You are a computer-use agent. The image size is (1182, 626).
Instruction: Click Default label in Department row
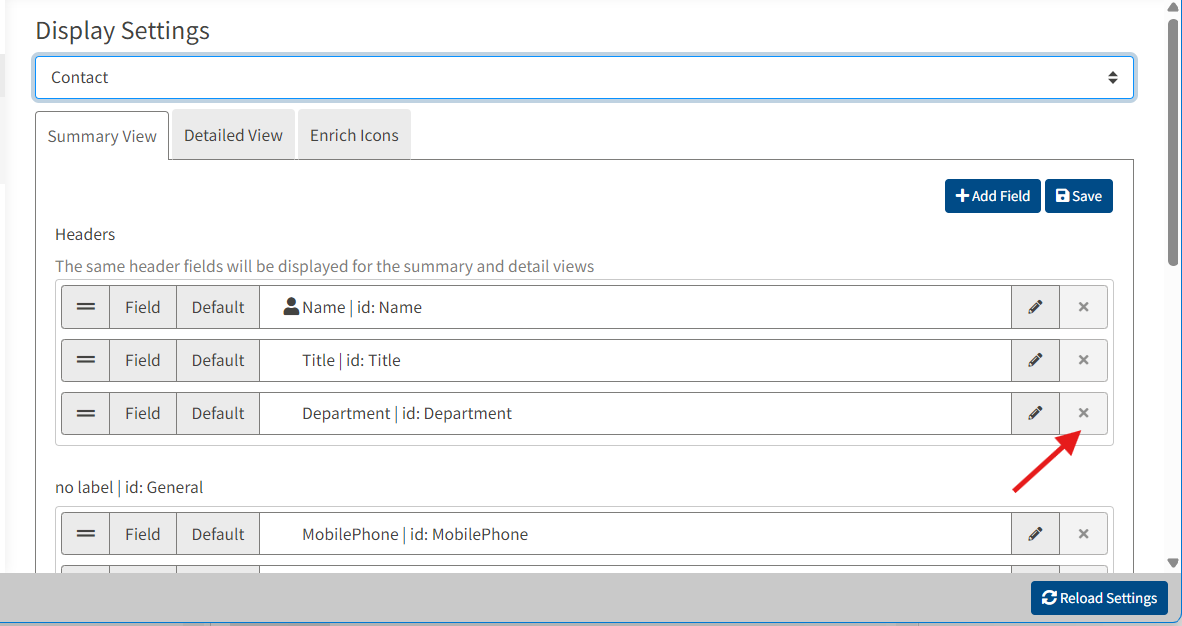(x=218, y=413)
